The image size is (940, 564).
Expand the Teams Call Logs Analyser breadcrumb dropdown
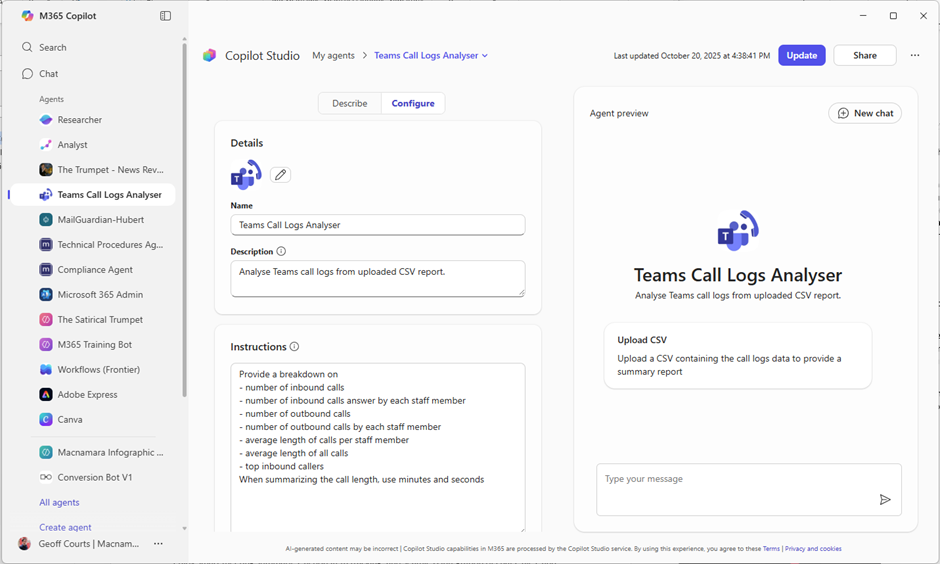coord(485,56)
